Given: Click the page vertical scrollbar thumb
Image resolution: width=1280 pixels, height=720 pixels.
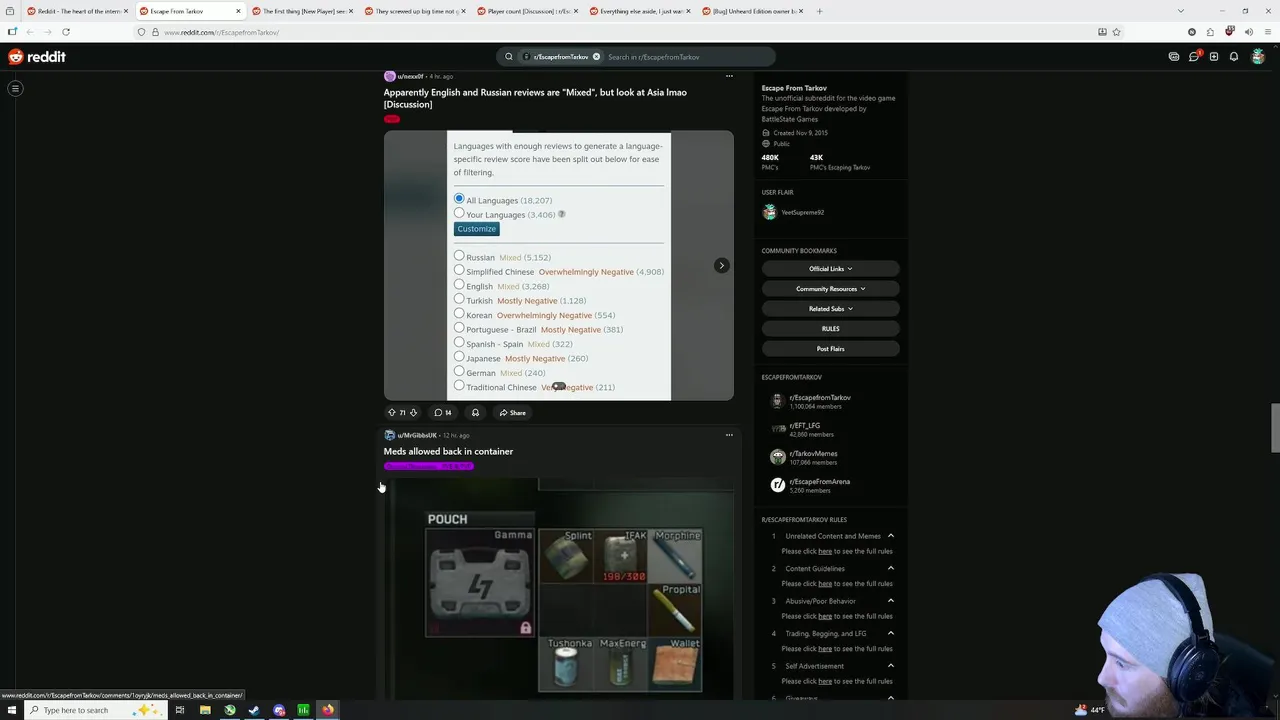Looking at the screenshot, I should point(1275,428).
